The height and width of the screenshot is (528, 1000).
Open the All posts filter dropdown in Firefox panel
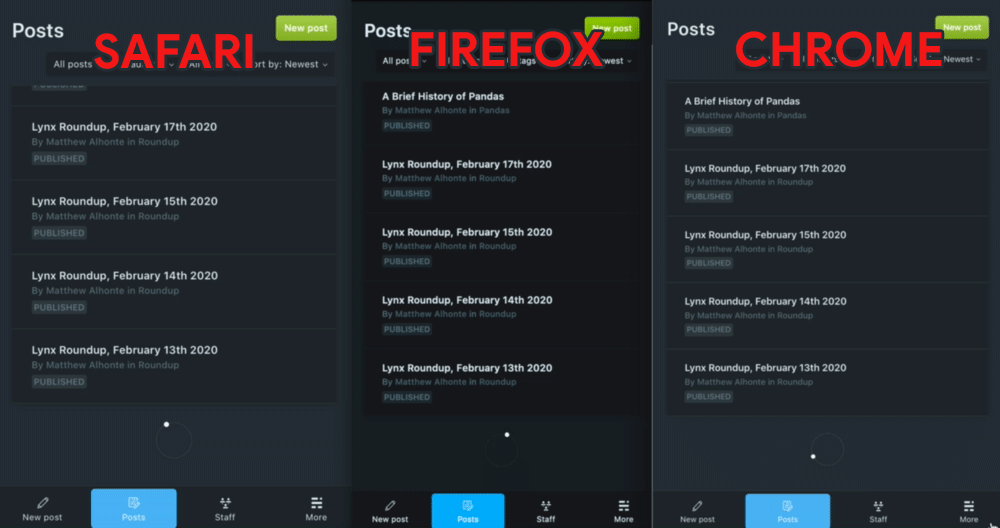point(404,61)
